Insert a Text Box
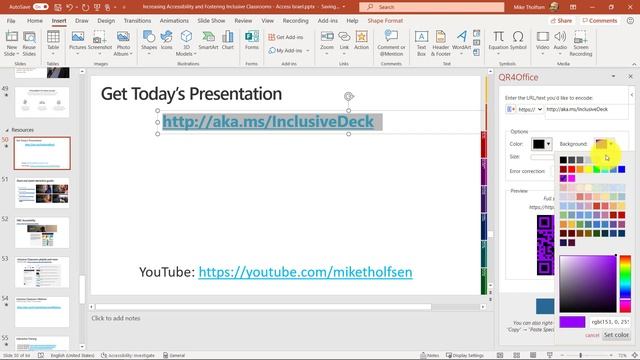 (421, 43)
